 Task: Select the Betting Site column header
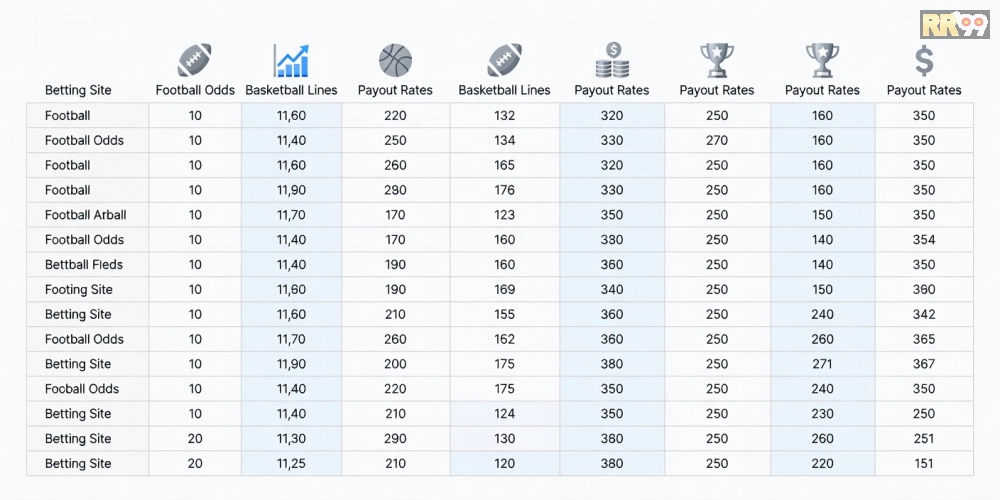coord(78,91)
